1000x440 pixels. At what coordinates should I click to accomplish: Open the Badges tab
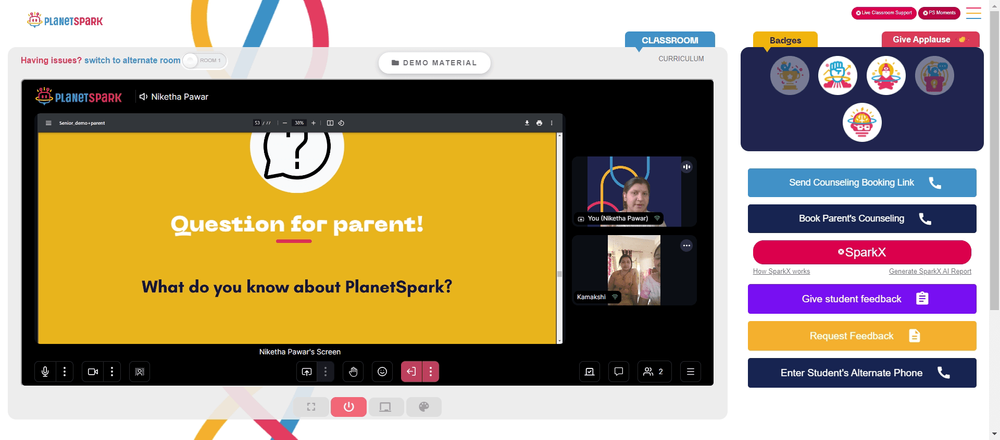click(785, 40)
